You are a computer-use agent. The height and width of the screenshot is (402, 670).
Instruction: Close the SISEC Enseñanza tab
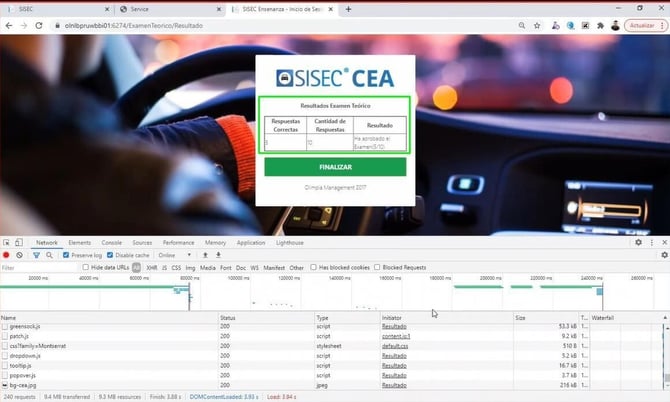tap(330, 9)
